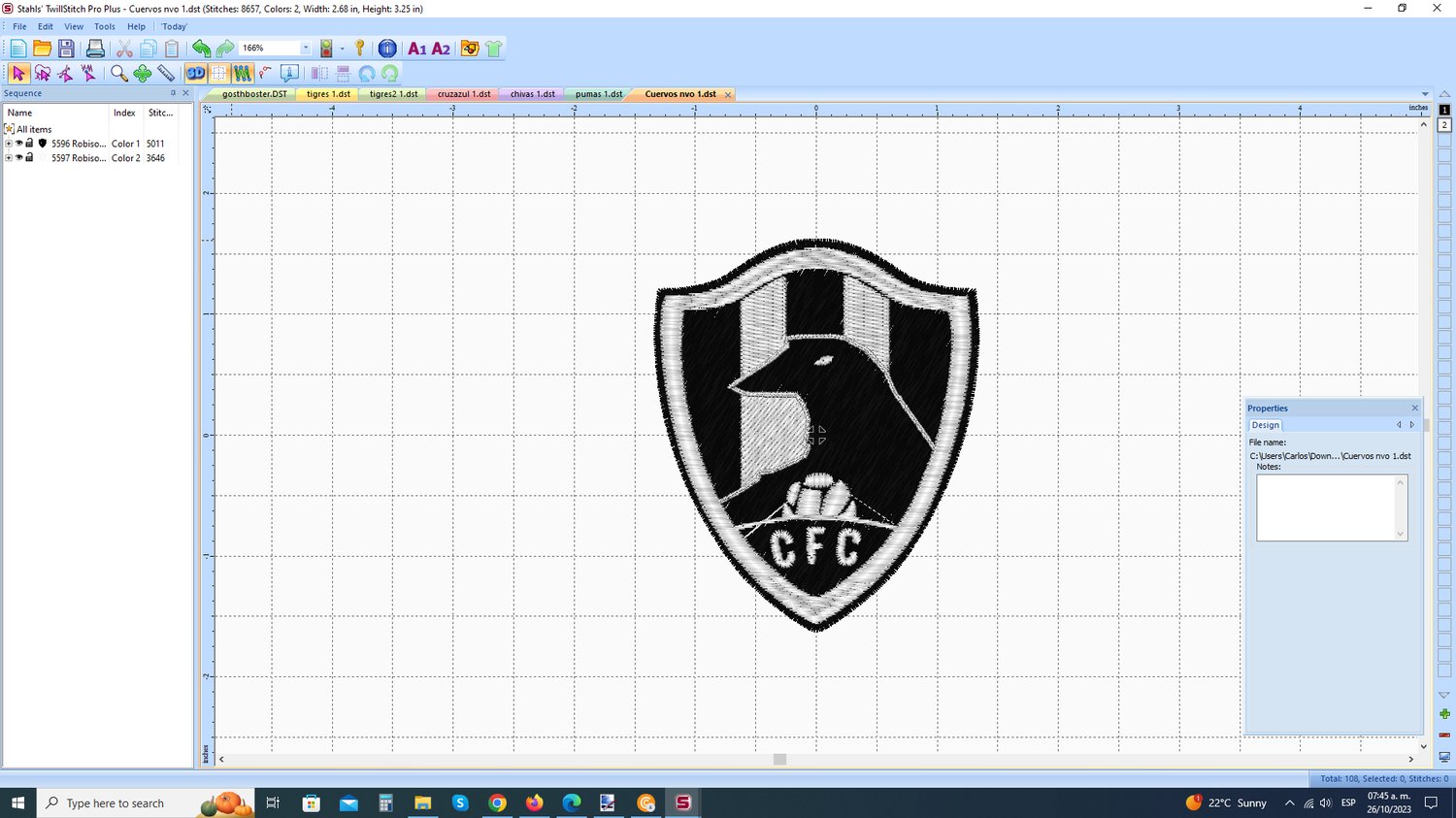The image size is (1456, 818).
Task: Undo the last action
Action: coord(201,49)
